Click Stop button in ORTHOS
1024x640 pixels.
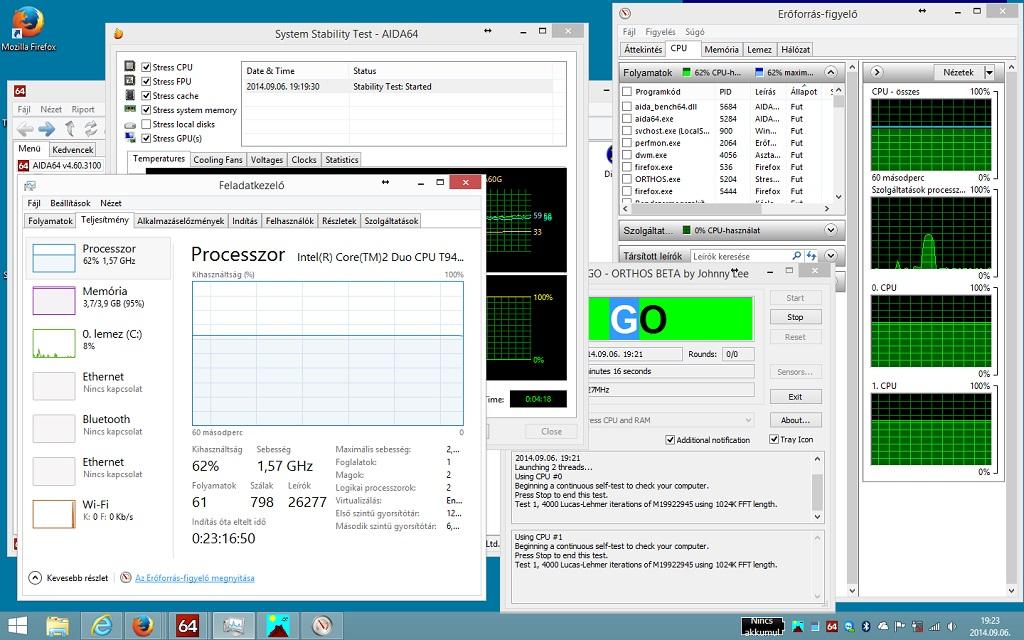(x=795, y=317)
